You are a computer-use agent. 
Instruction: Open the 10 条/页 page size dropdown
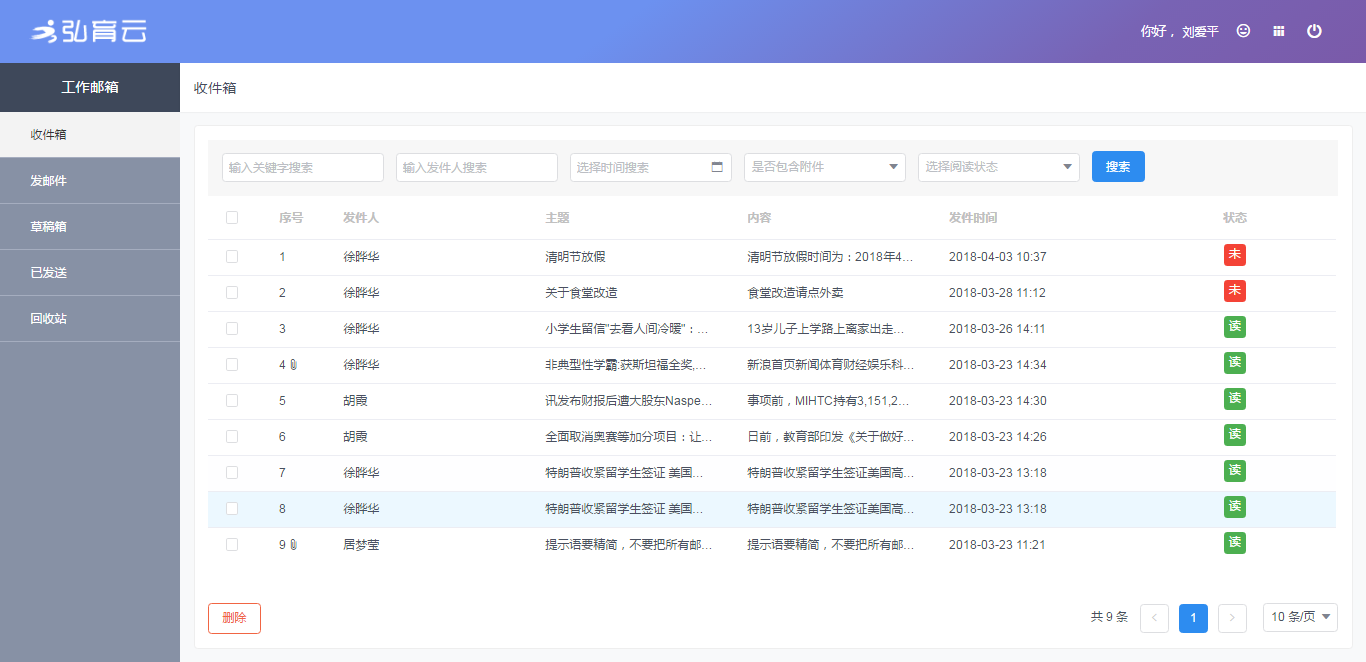(x=1299, y=618)
